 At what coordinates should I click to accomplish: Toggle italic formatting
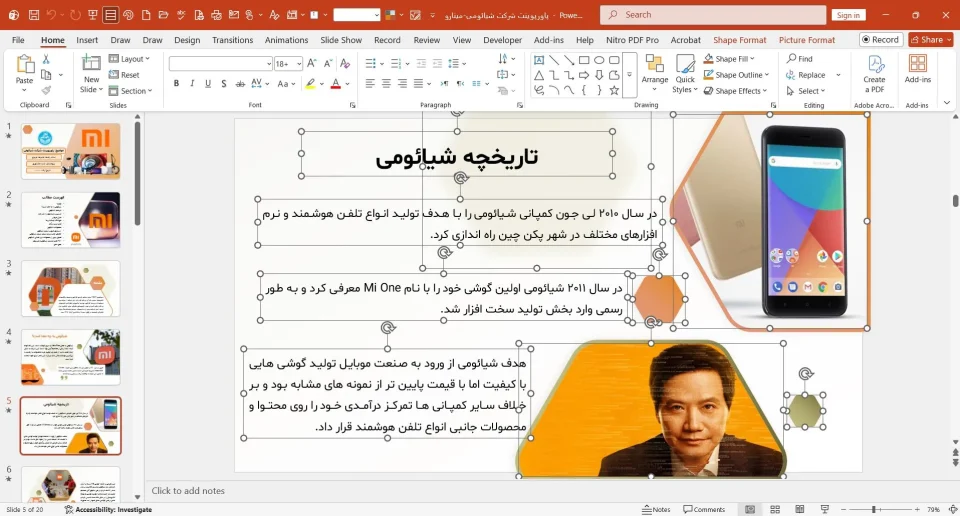click(x=192, y=83)
